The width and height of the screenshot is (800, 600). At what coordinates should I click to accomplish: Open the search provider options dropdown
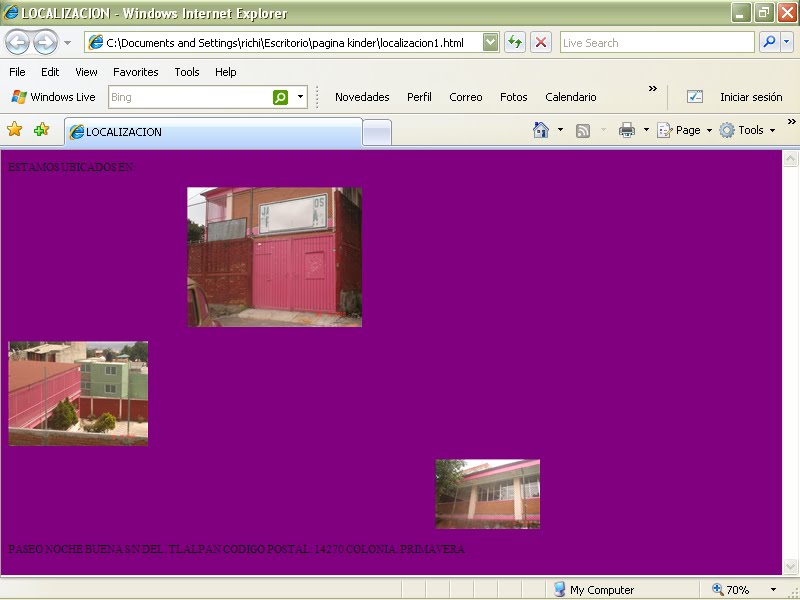787,43
